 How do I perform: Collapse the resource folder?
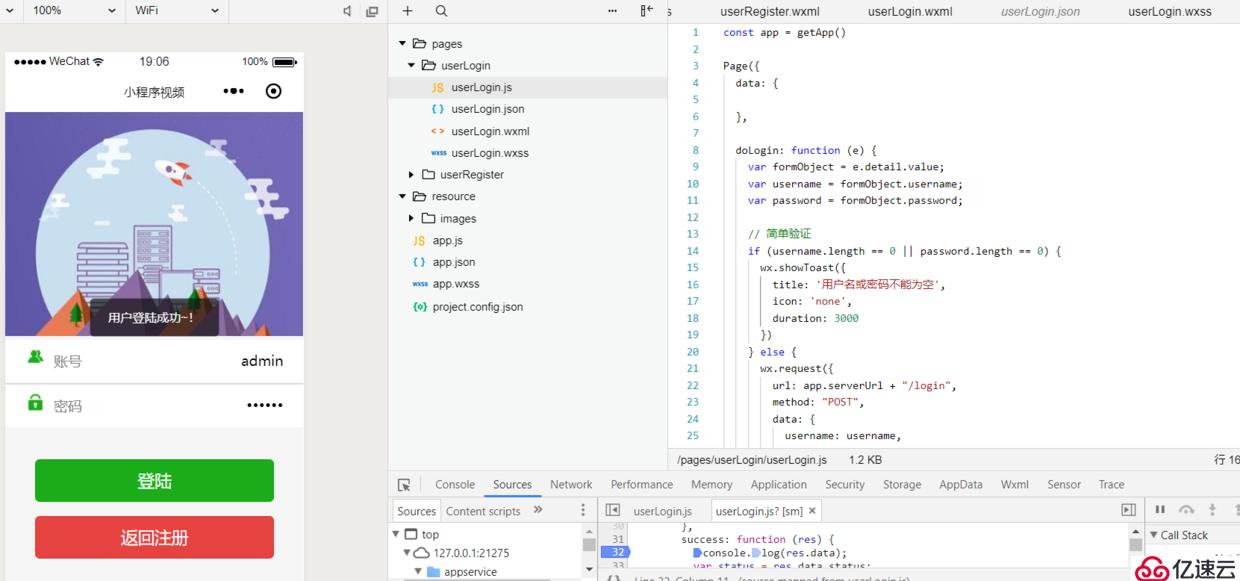coord(403,197)
